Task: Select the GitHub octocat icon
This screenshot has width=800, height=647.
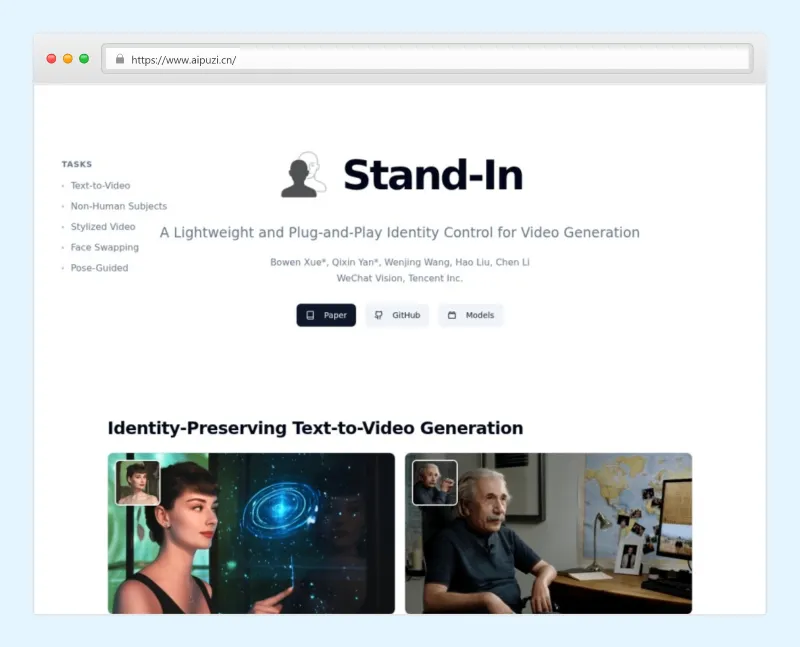Action: (x=377, y=315)
